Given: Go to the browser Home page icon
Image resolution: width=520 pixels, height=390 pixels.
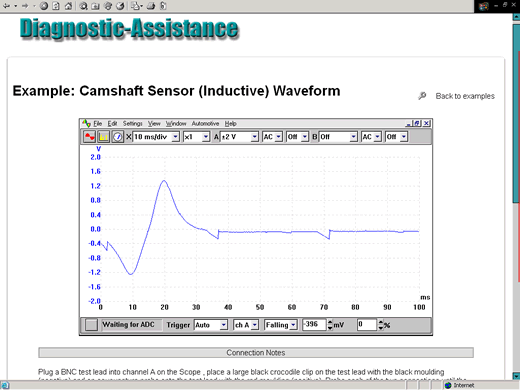Looking at the screenshot, I should (68, 6).
